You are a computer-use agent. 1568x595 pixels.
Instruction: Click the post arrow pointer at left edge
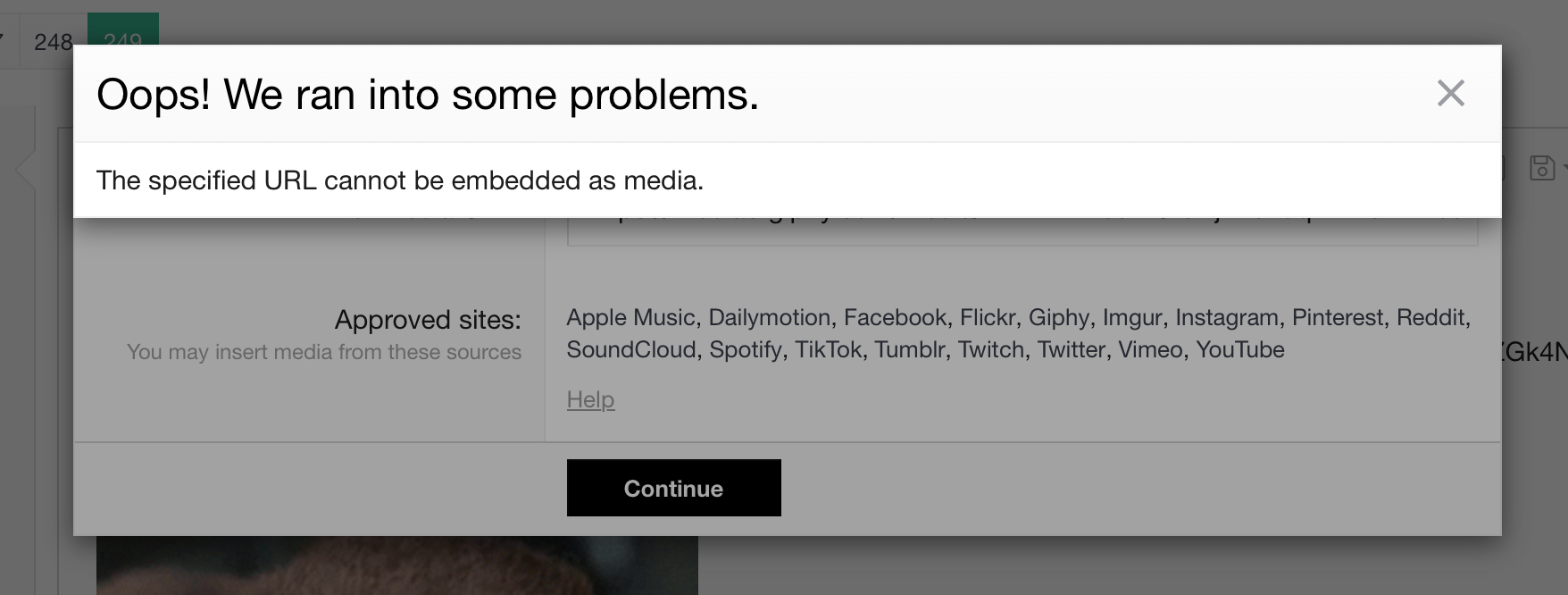click(x=25, y=168)
